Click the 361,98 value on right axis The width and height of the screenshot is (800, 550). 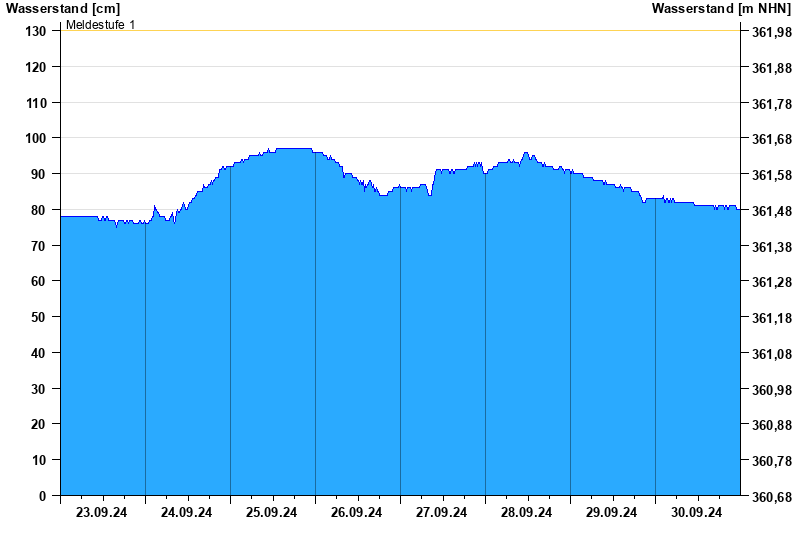coord(772,32)
